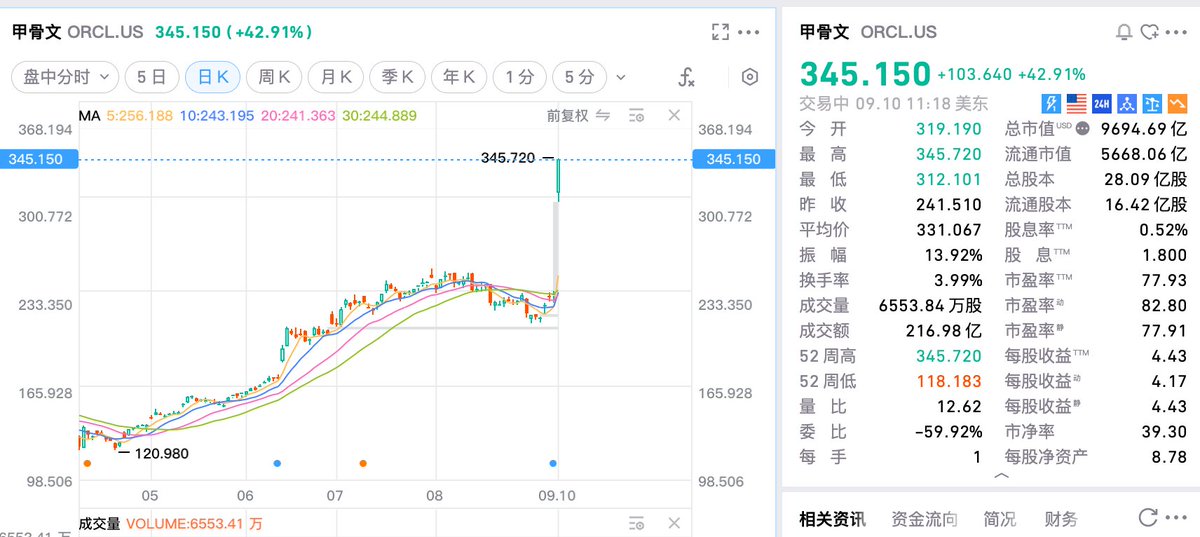Expand more time-interval options chevron
Viewport: 1200px width, 537px height.
click(621, 77)
